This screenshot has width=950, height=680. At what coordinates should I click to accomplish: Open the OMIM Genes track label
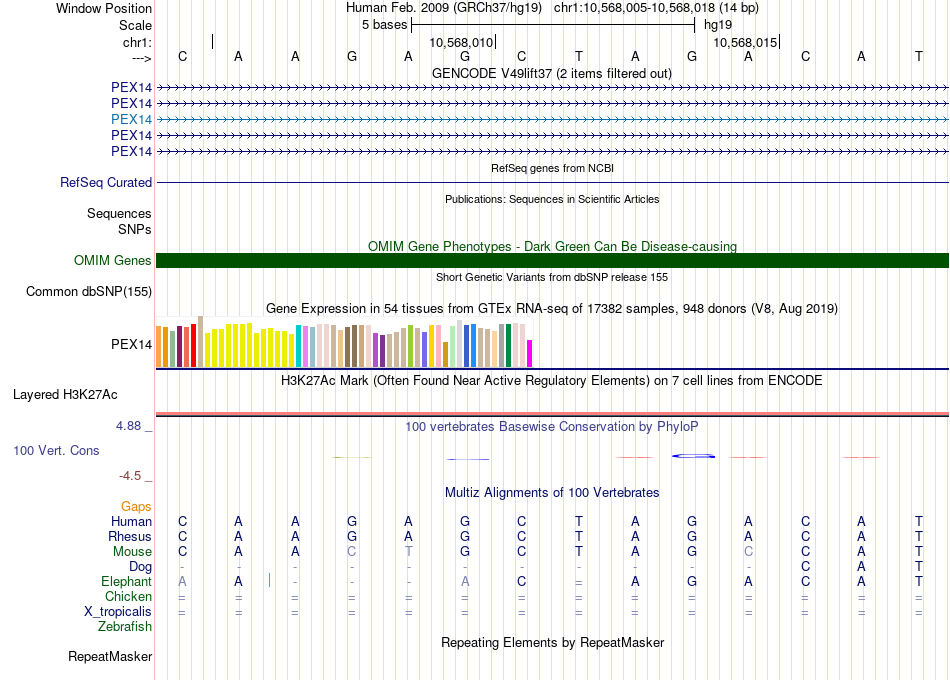point(113,261)
